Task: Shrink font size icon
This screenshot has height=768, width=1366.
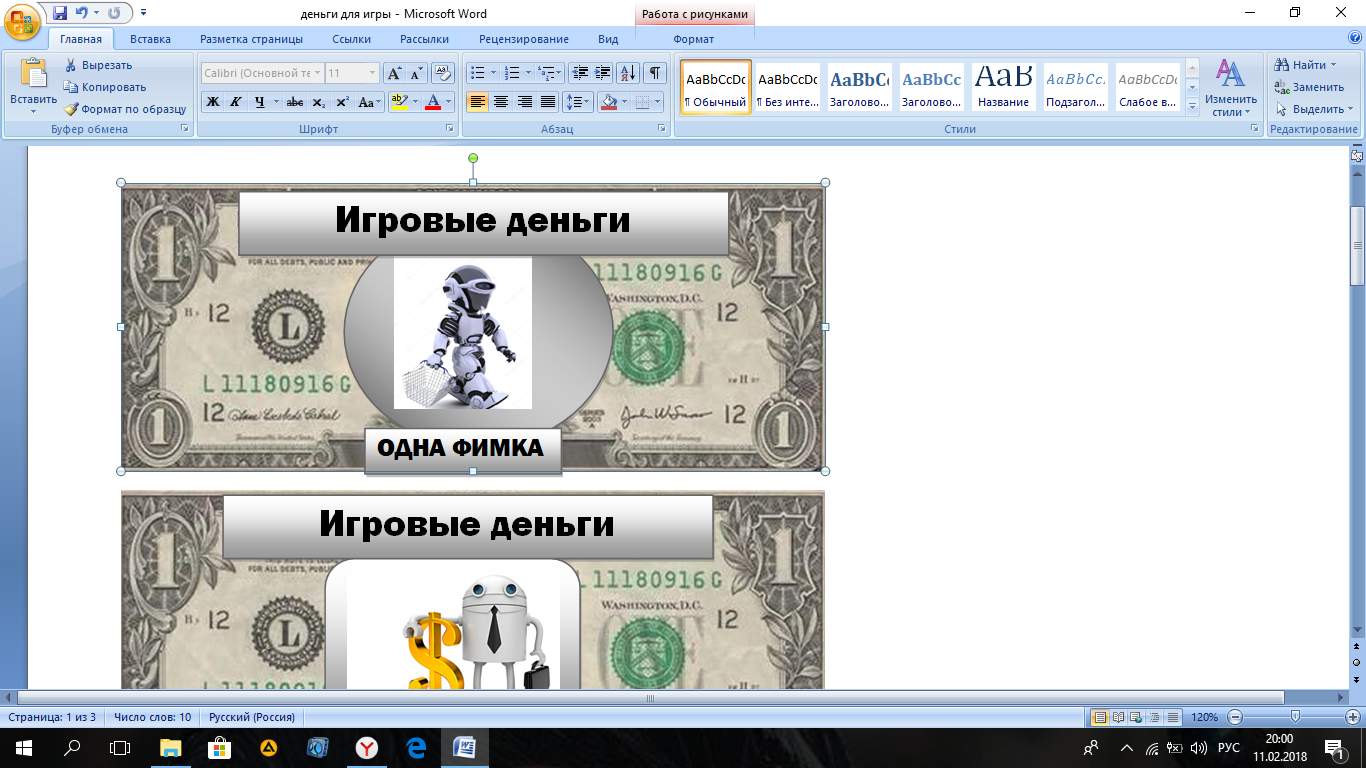Action: (x=416, y=73)
